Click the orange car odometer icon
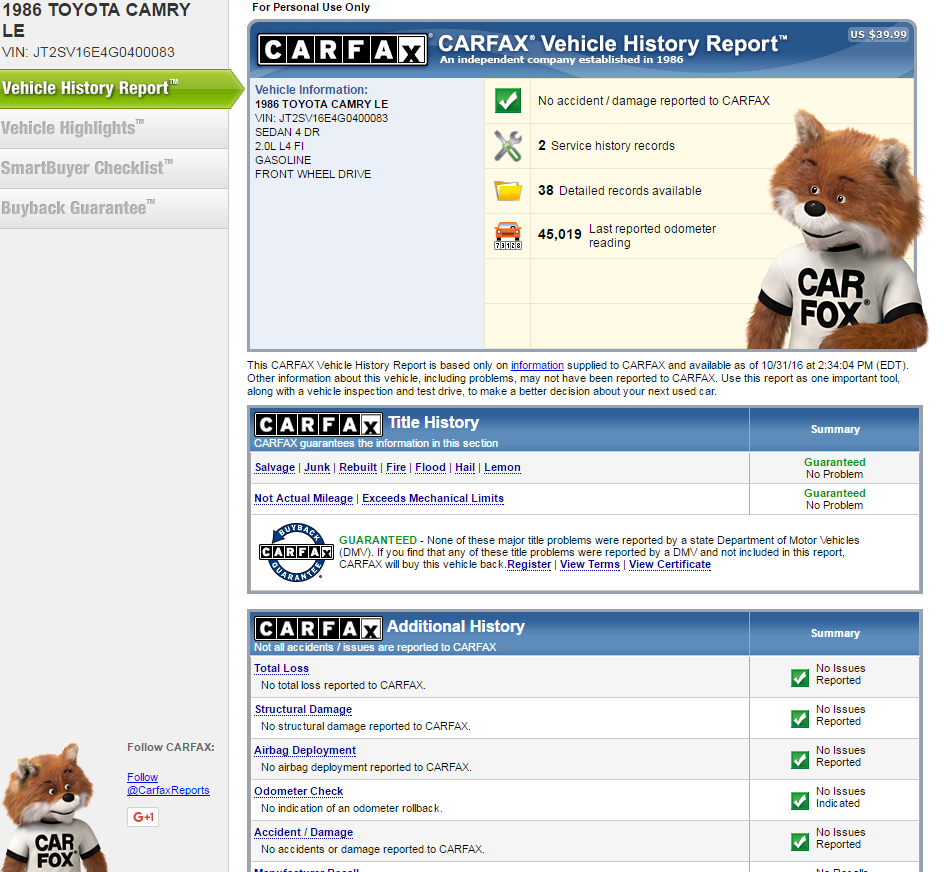Viewport: 944px width, 872px height. [508, 235]
